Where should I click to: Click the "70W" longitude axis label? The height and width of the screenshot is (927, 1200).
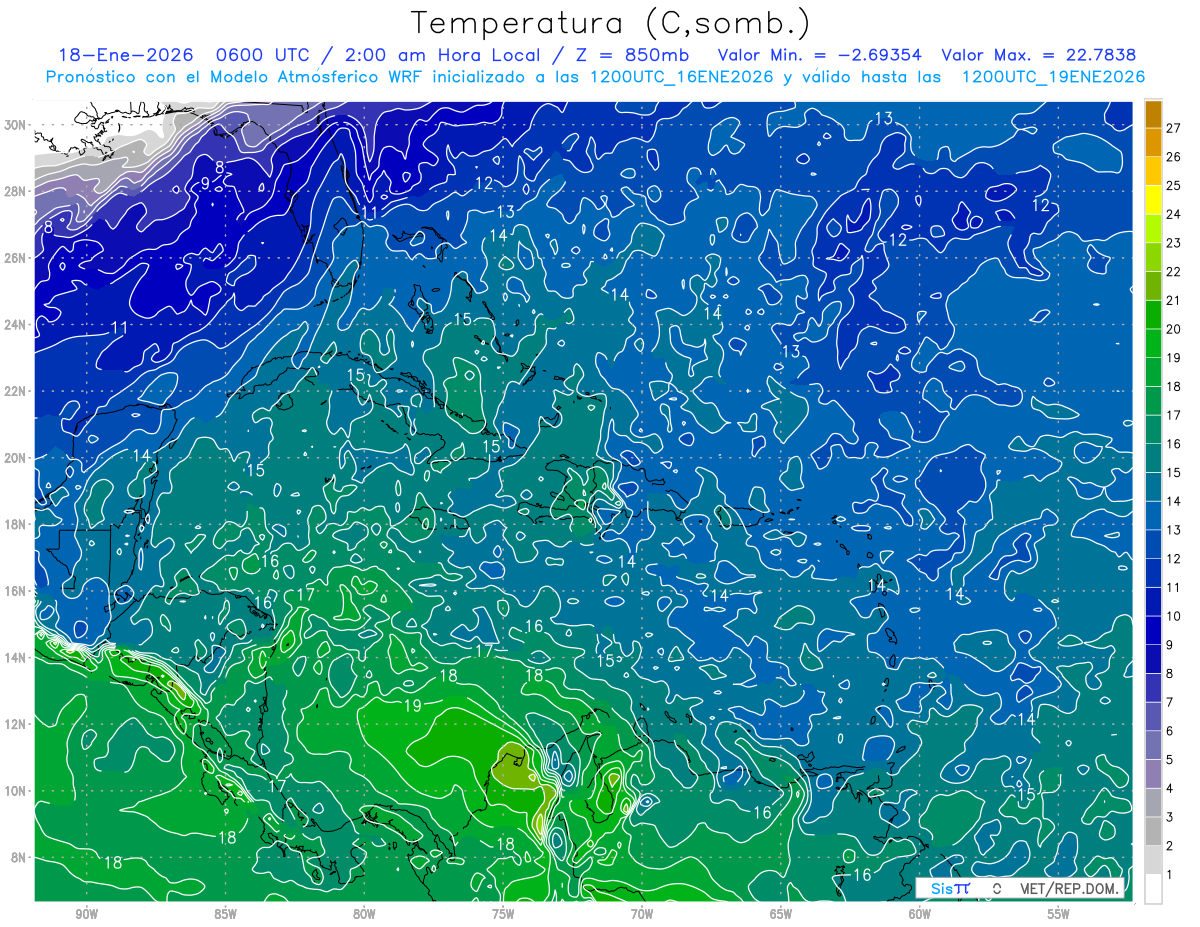point(642,914)
